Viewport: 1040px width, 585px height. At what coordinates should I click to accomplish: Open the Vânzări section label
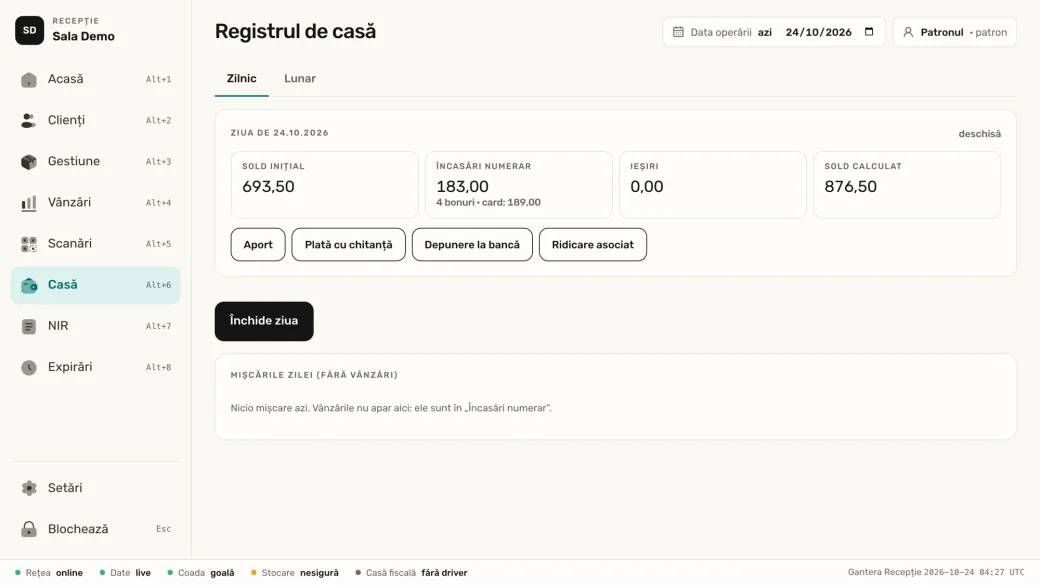pos(70,202)
